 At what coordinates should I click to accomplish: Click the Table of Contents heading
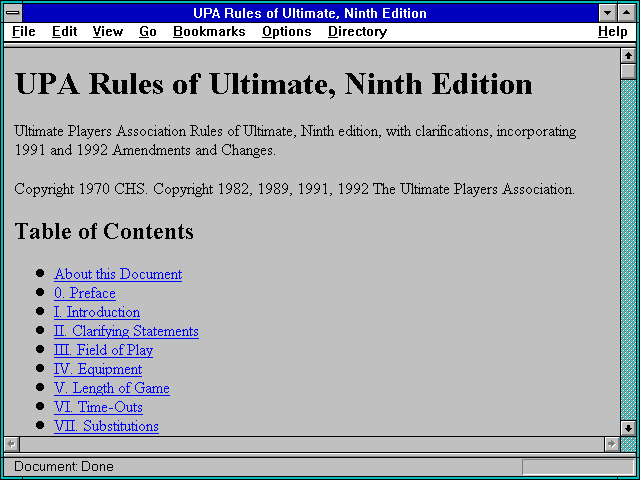(x=104, y=231)
